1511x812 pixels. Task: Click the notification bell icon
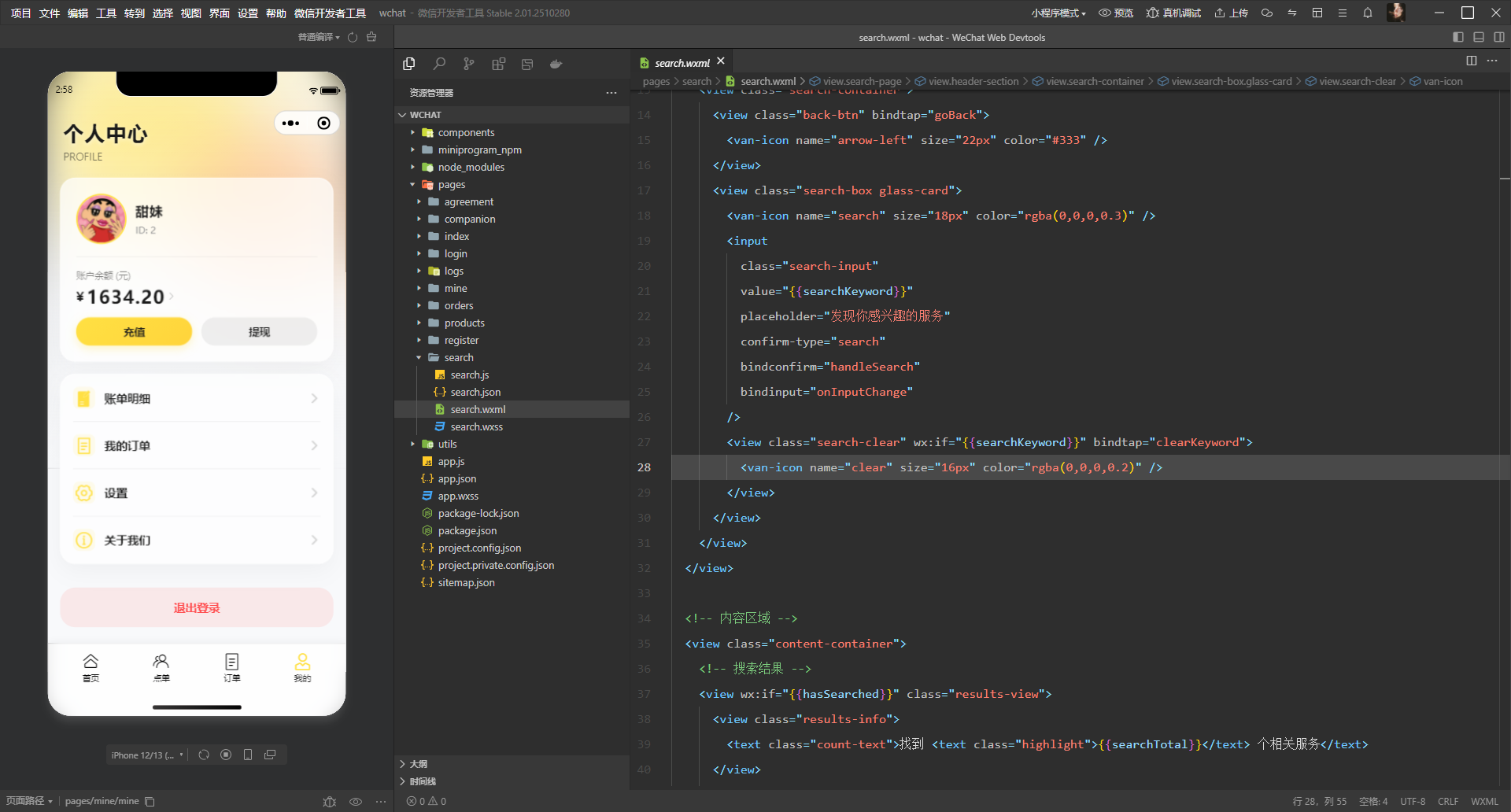1368,13
